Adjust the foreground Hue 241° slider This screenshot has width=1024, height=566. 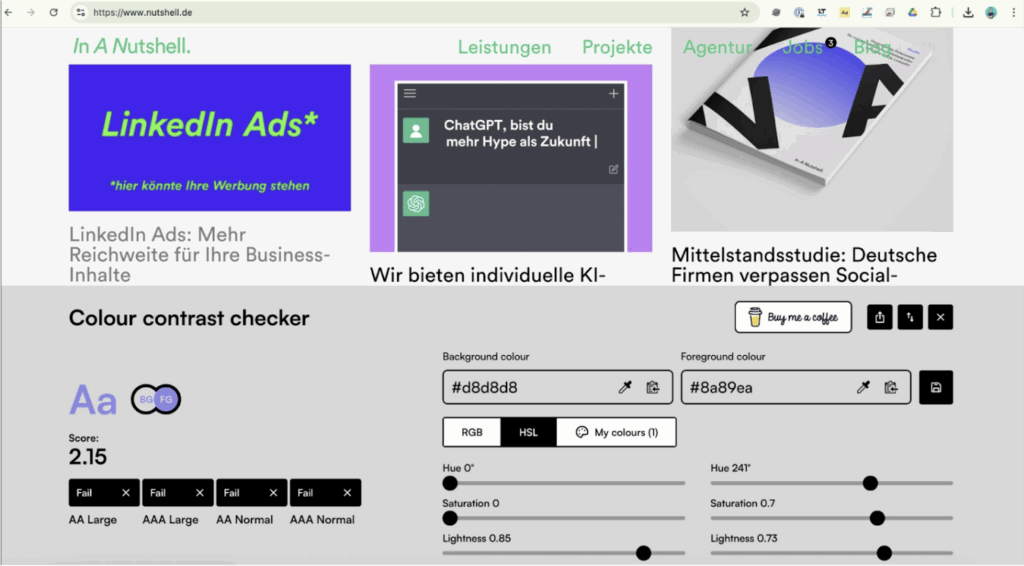click(831, 483)
